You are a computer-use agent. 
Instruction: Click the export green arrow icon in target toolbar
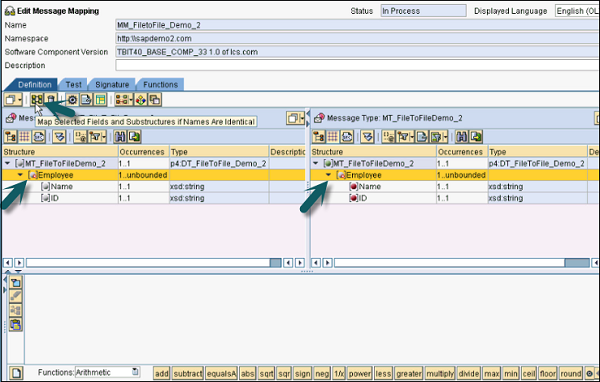[x=476, y=137]
